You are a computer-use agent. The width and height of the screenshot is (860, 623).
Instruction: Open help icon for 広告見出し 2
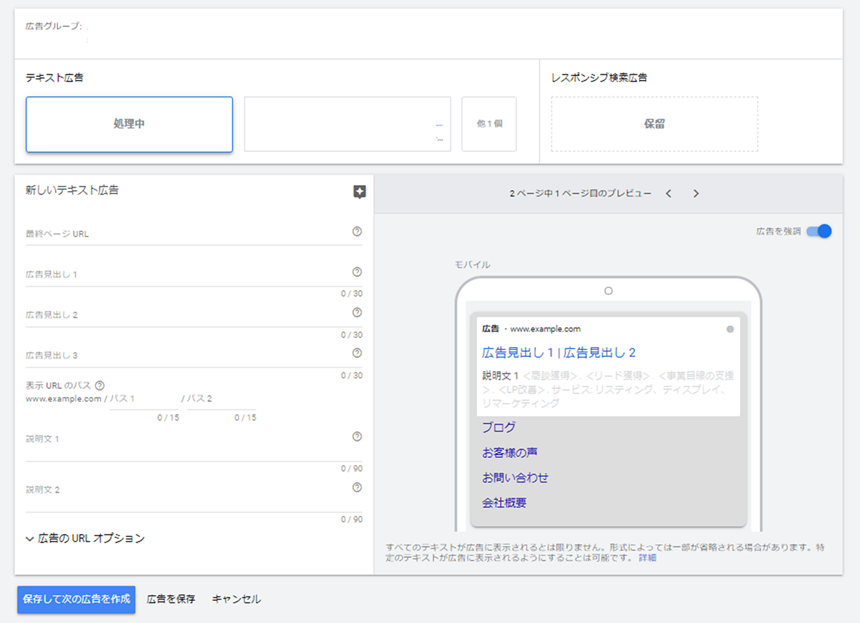tap(357, 313)
